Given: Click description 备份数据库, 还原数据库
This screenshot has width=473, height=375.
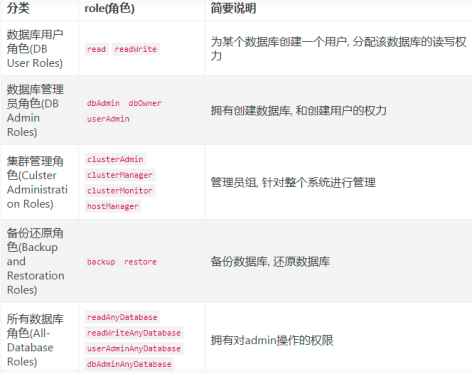Looking at the screenshot, I should (270, 261).
